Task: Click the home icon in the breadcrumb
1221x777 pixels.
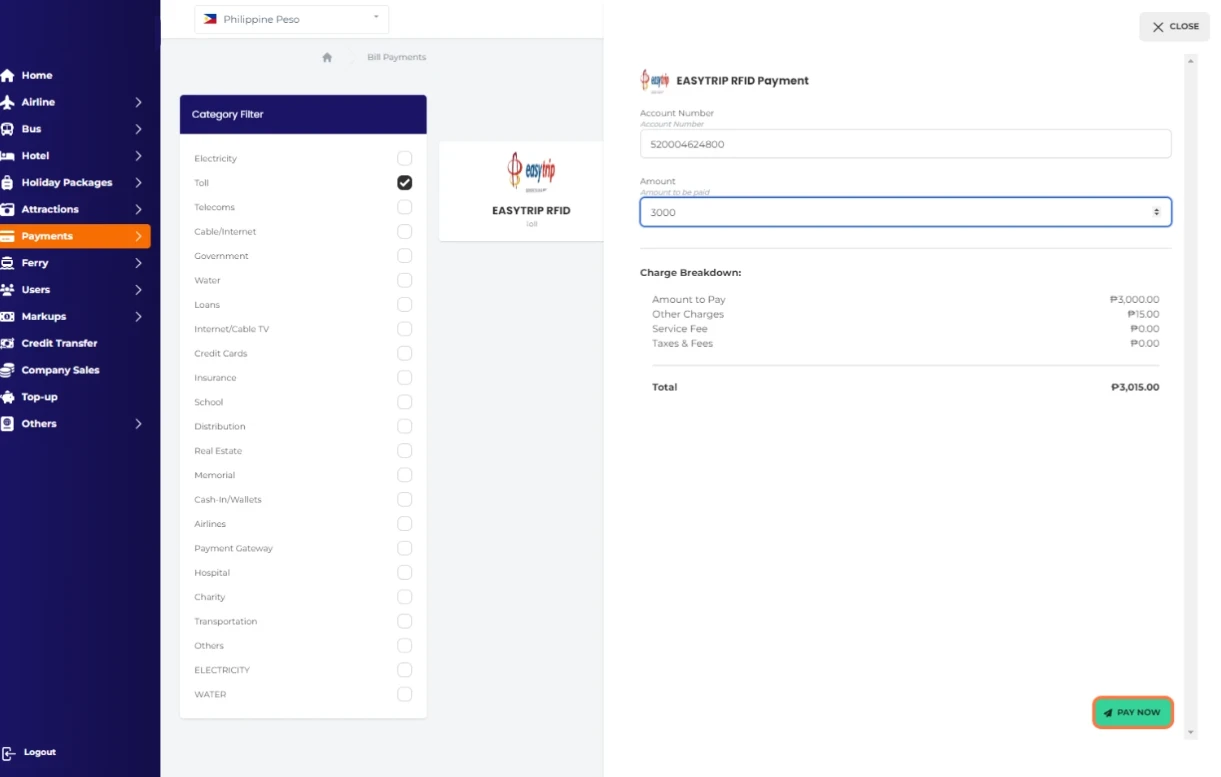Action: pyautogui.click(x=327, y=58)
